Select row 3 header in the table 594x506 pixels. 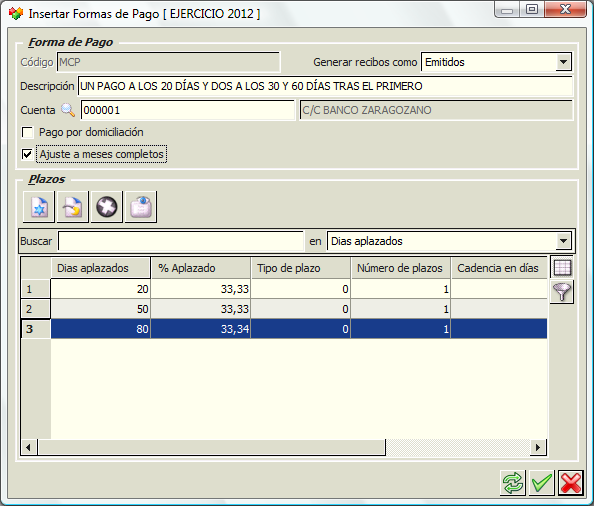36,329
